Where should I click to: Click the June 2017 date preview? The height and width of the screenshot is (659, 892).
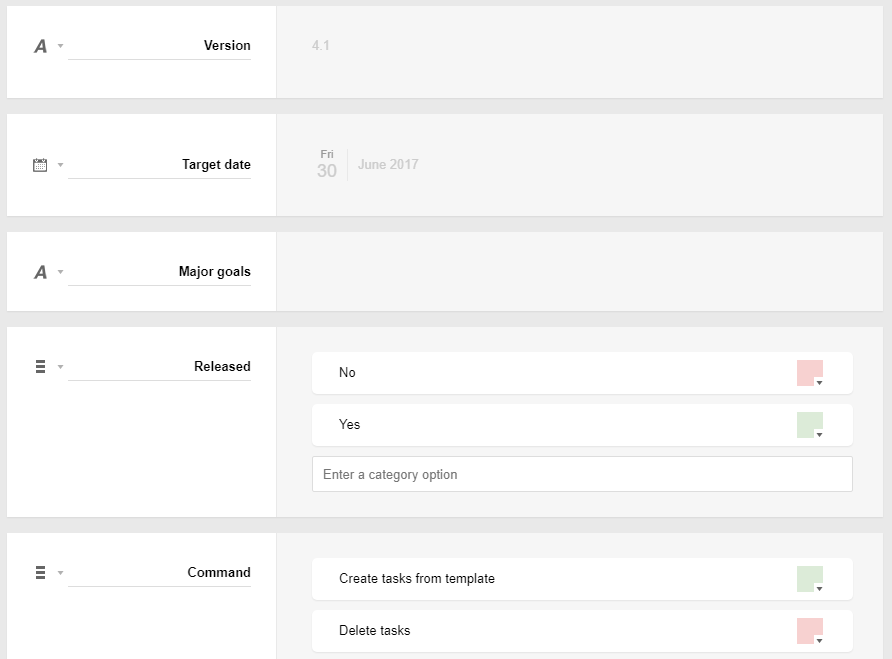point(388,164)
